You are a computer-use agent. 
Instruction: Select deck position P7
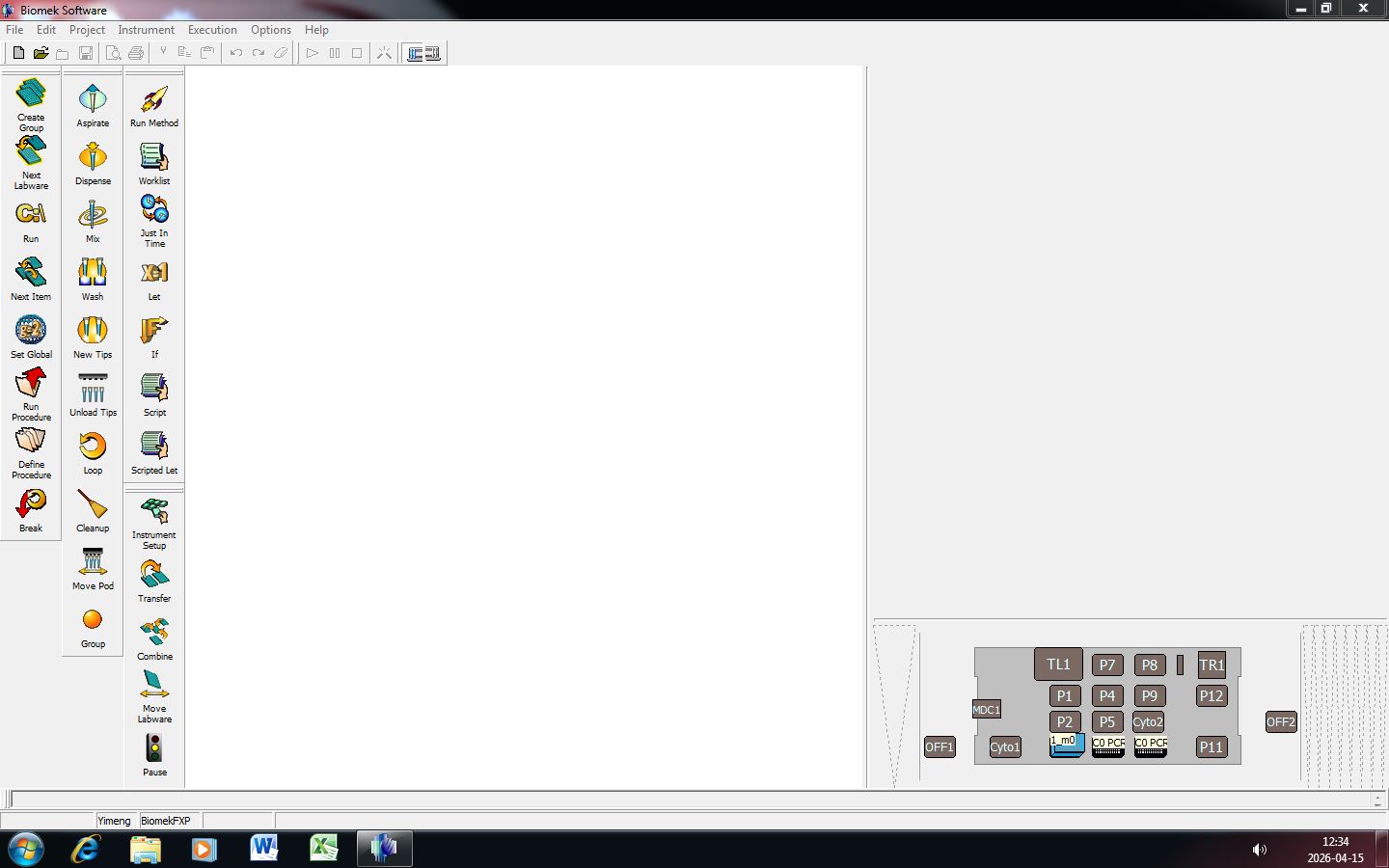[1107, 665]
